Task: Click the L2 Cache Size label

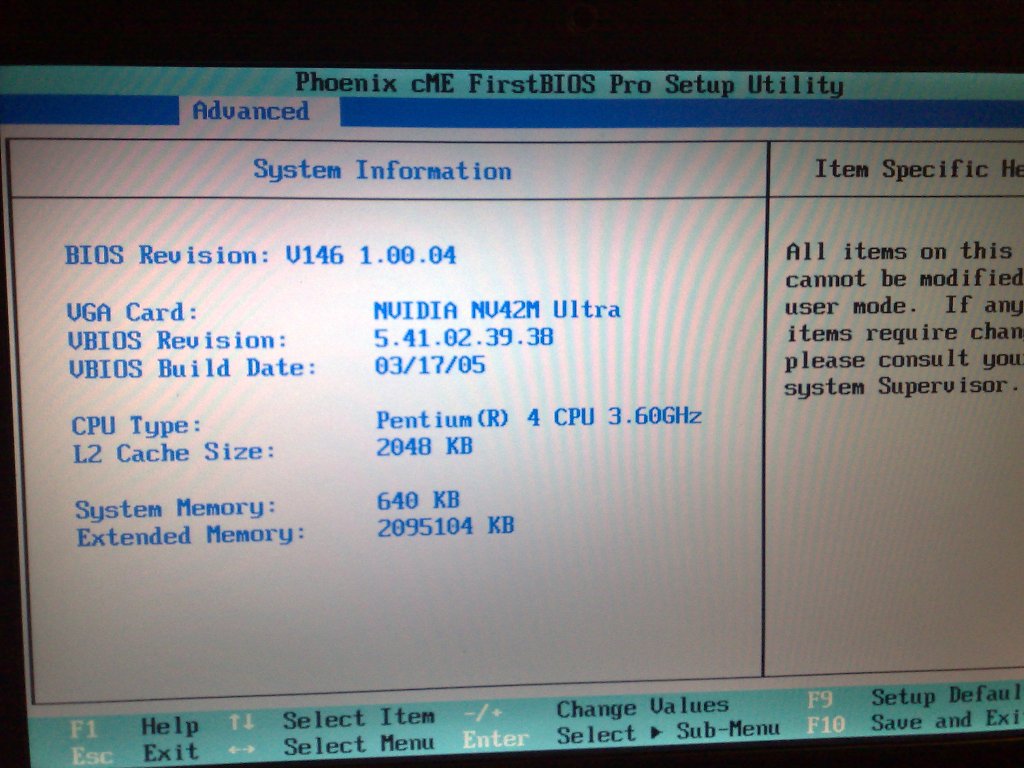Action: tap(174, 453)
